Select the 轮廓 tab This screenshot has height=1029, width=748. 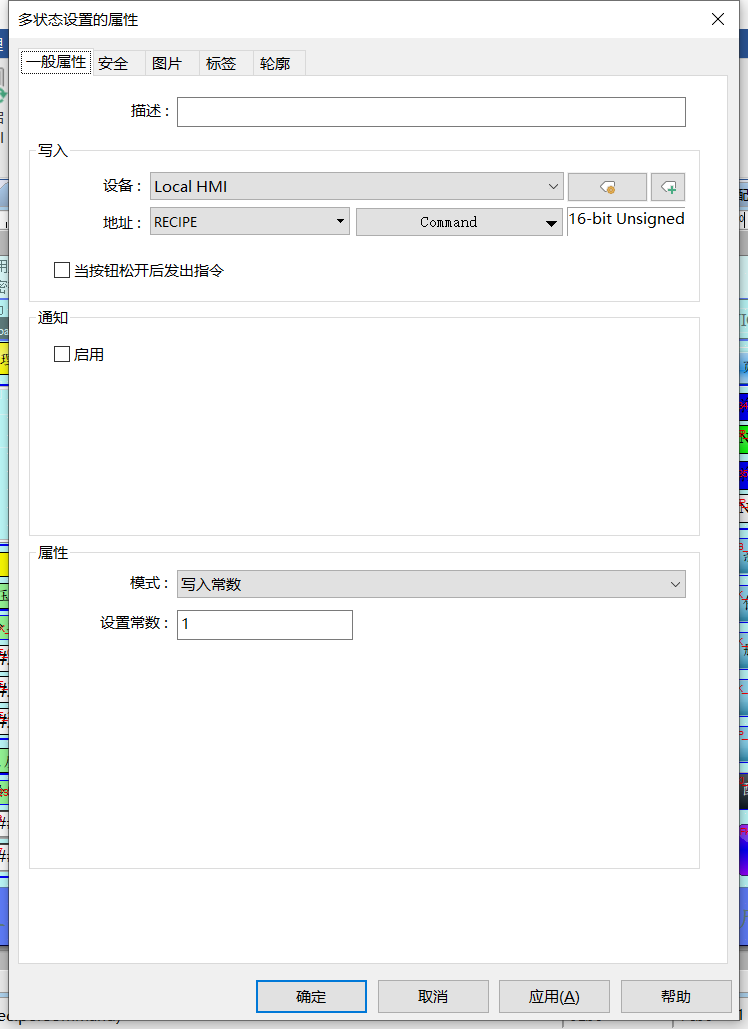click(275, 63)
